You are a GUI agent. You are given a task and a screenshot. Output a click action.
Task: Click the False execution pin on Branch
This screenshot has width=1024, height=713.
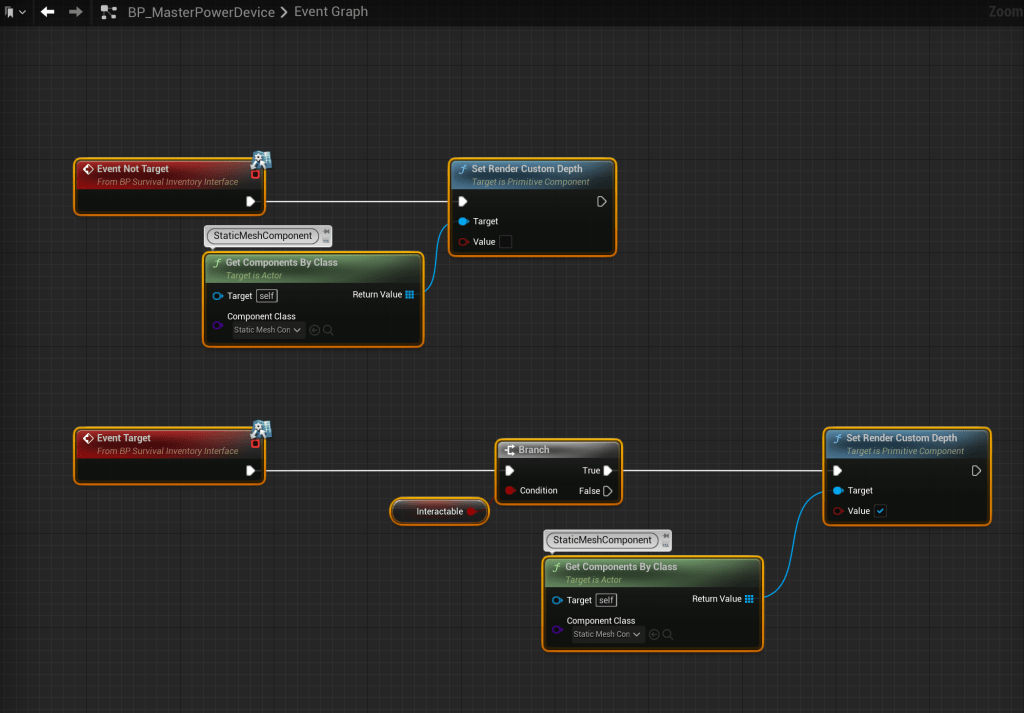607,491
